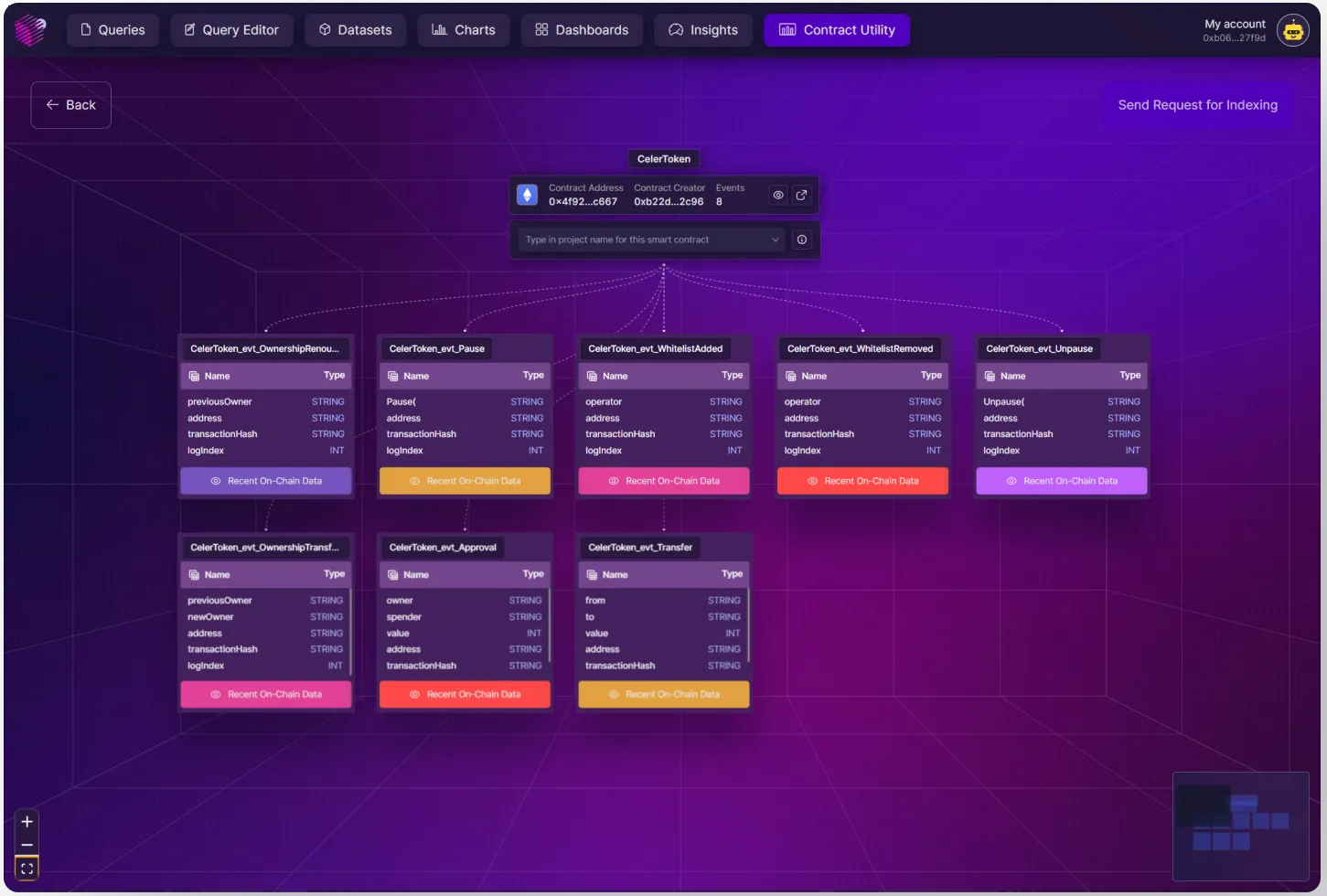Click copy icon in Approval table header
Viewport: 1327px width, 896px height.
point(393,575)
